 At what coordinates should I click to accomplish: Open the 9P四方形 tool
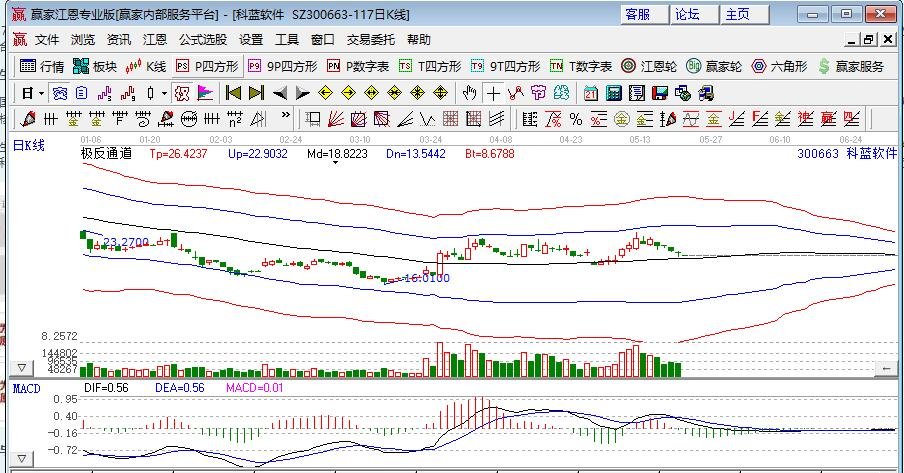click(x=282, y=66)
